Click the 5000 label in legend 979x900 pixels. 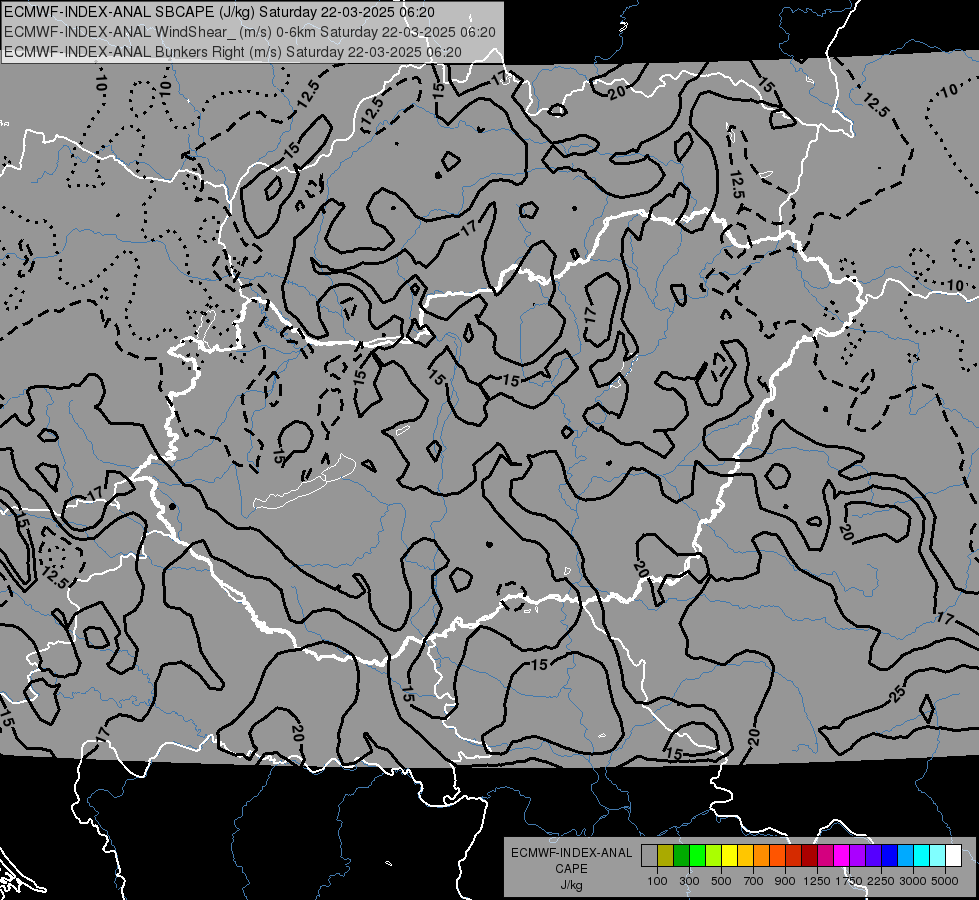945,881
